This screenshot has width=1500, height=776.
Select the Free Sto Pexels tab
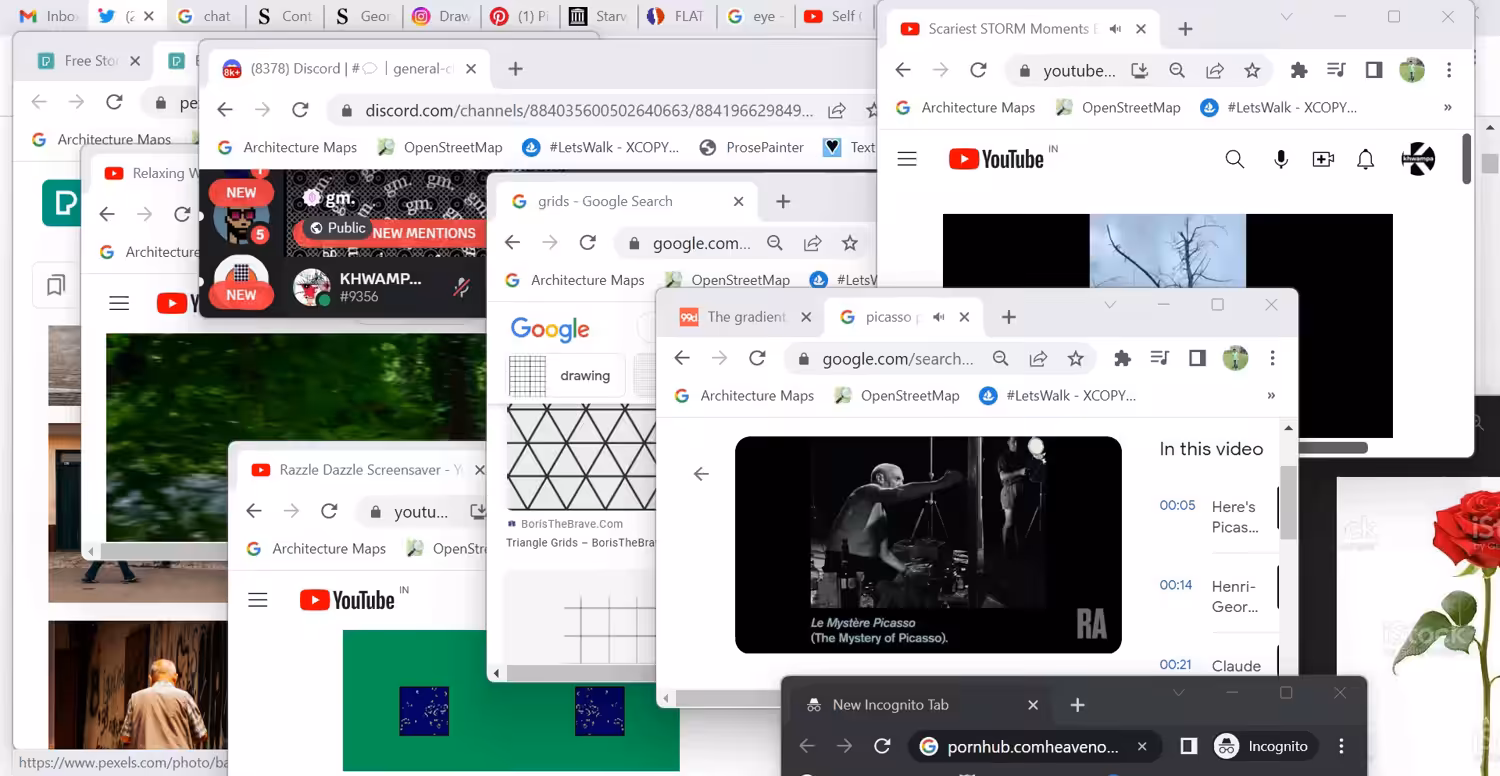point(89,61)
